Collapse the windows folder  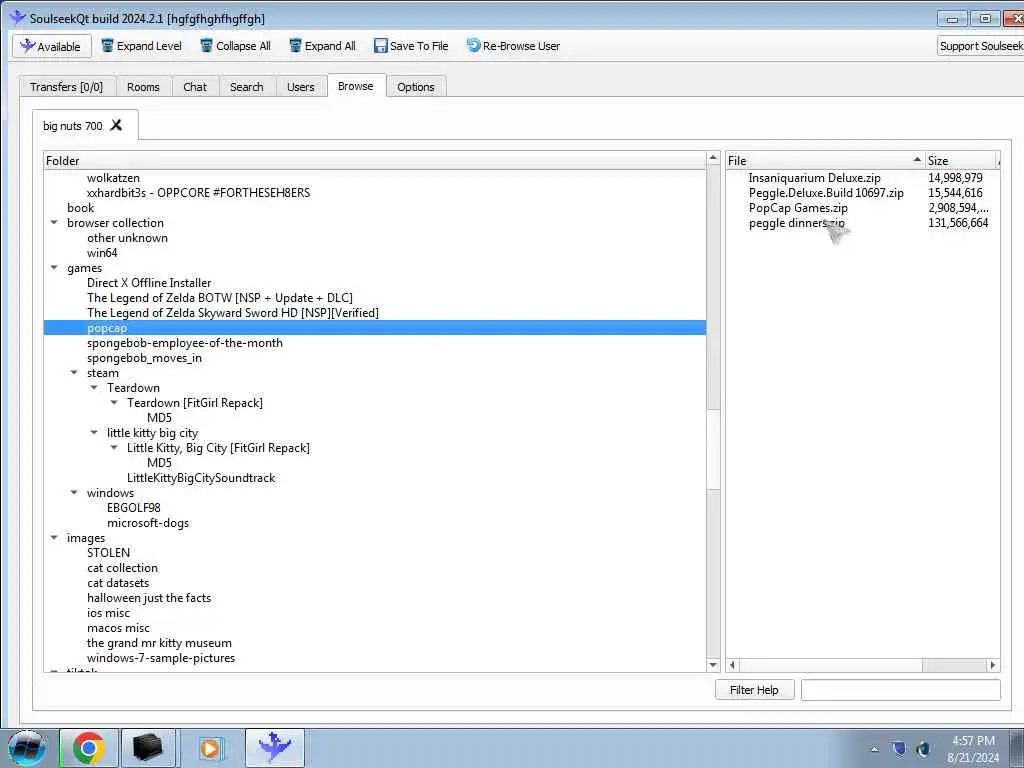point(74,493)
